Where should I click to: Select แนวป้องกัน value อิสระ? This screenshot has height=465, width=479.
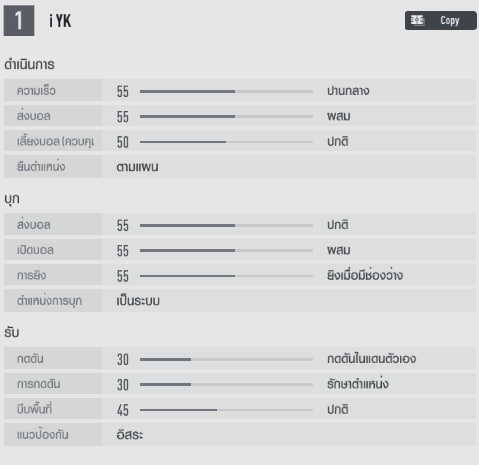tap(130, 435)
